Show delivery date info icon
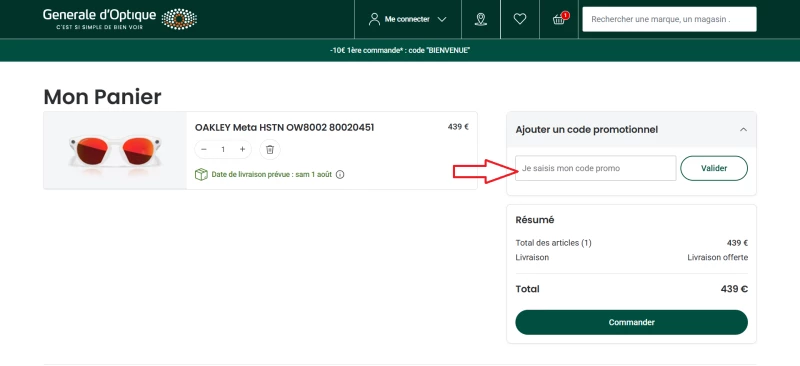The width and height of the screenshot is (800, 366). point(340,175)
